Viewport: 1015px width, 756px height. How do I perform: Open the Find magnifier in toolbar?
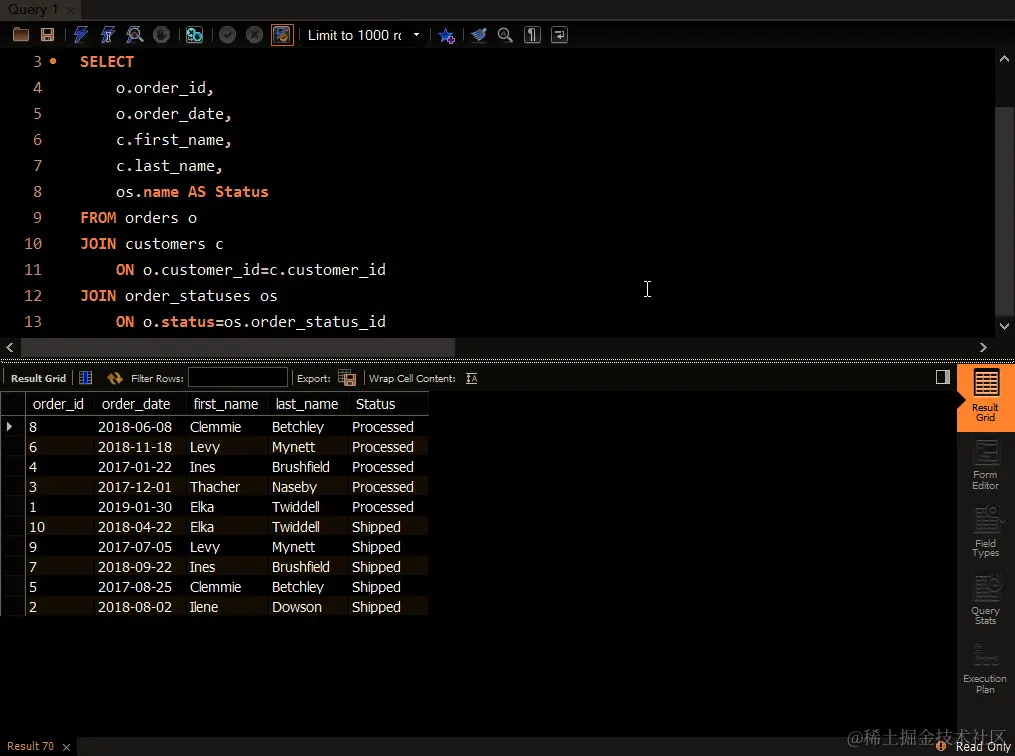[x=505, y=35]
